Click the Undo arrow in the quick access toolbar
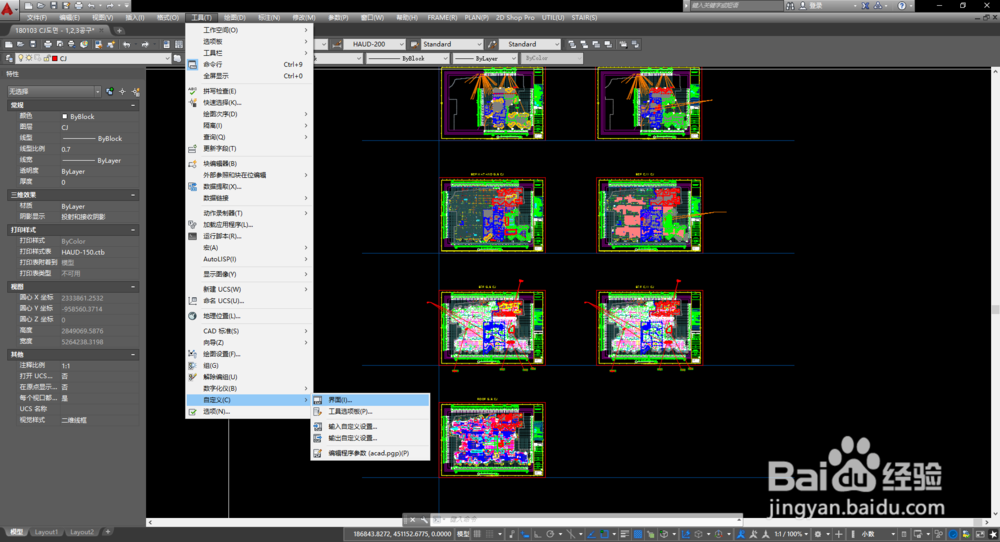 click(x=91, y=5)
